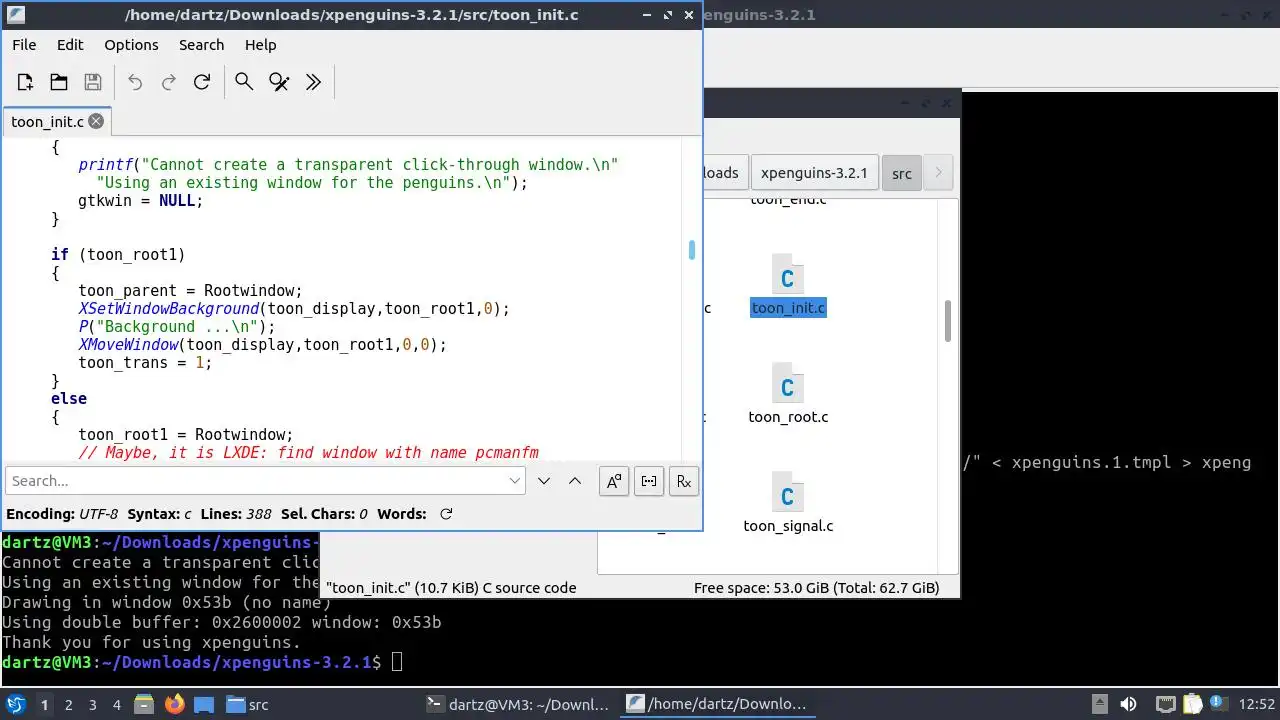Toggle Regular Expression (Rx) search option

pos(684,481)
